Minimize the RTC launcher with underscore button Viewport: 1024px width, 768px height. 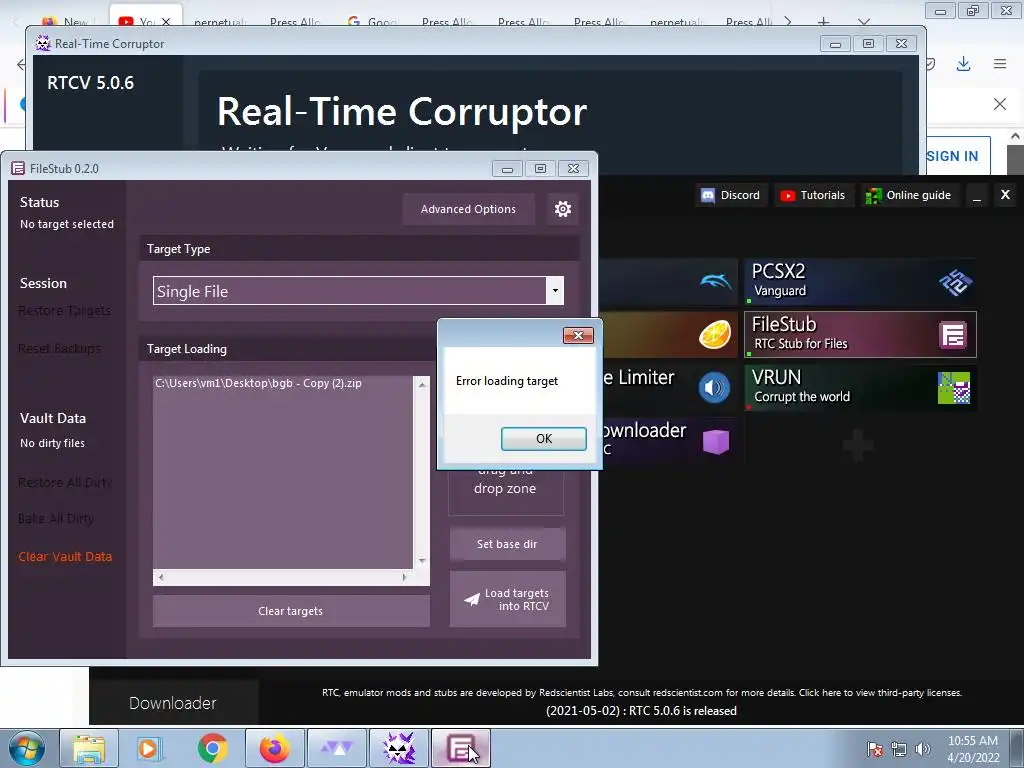coord(976,195)
